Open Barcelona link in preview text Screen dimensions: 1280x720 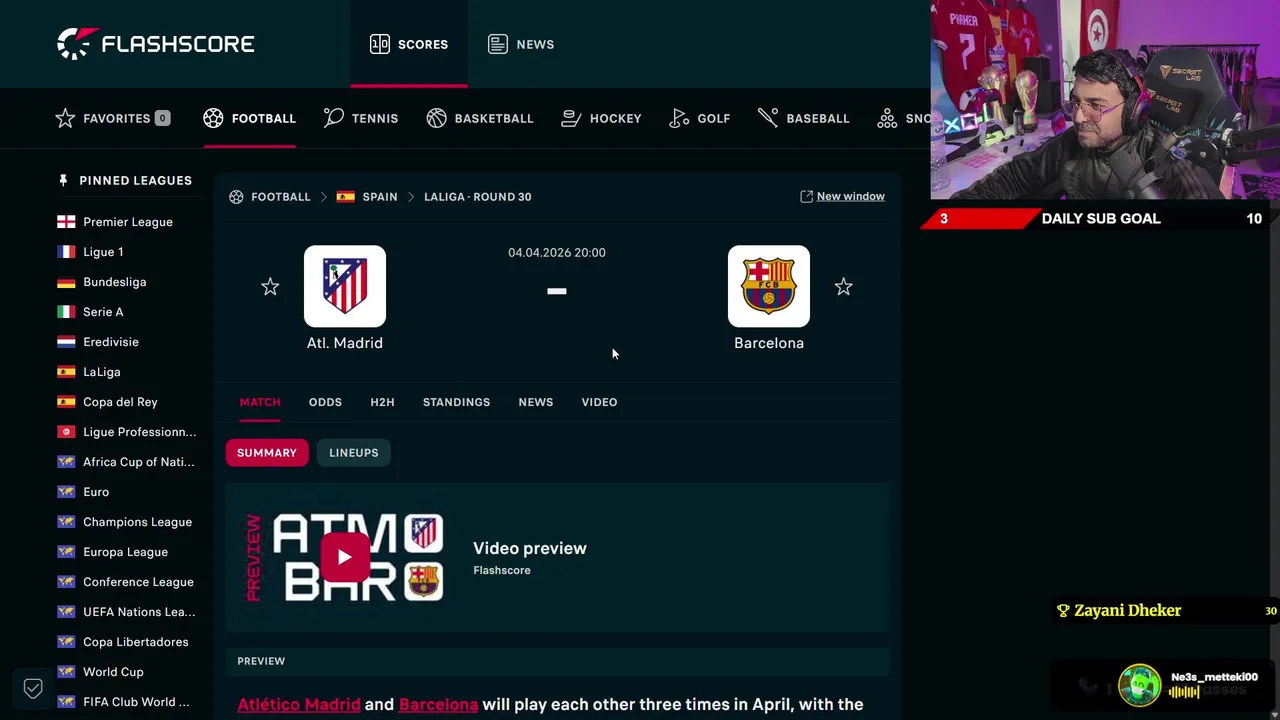coord(438,704)
